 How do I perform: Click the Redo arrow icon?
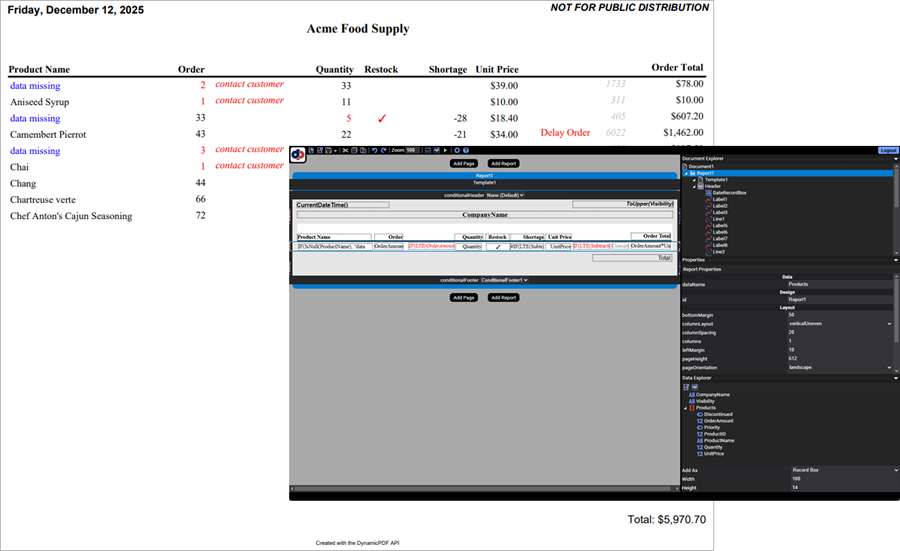(x=383, y=150)
